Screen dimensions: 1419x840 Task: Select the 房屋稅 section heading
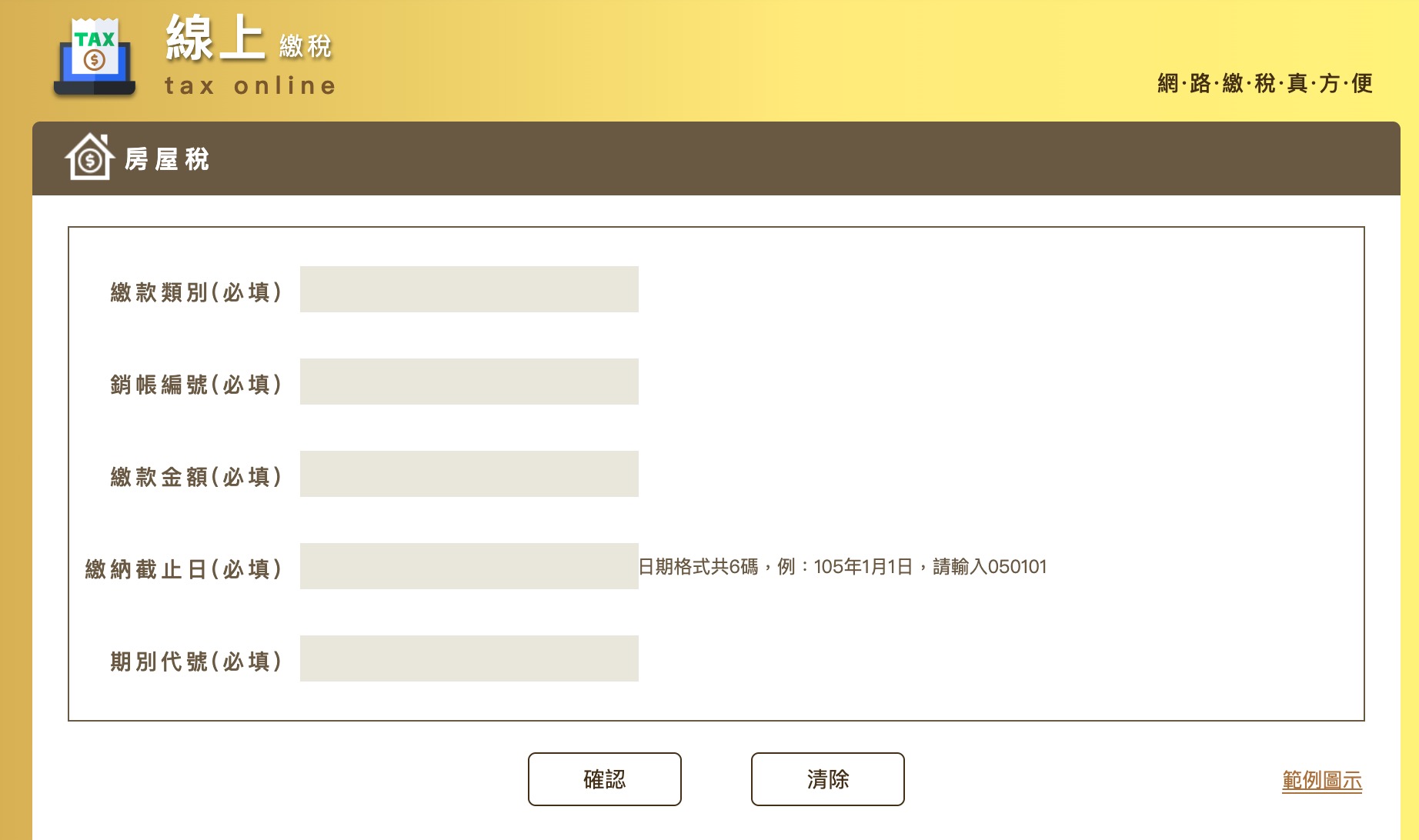[167, 159]
